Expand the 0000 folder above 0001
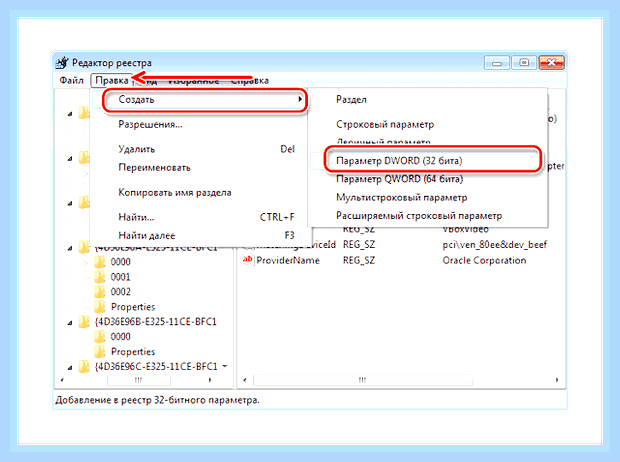Image resolution: width=620 pixels, height=462 pixels. coord(85,262)
